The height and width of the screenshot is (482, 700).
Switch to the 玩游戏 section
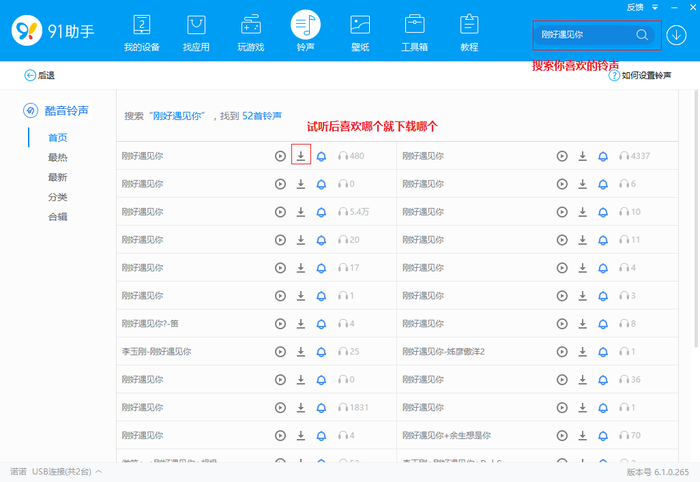pyautogui.click(x=251, y=33)
